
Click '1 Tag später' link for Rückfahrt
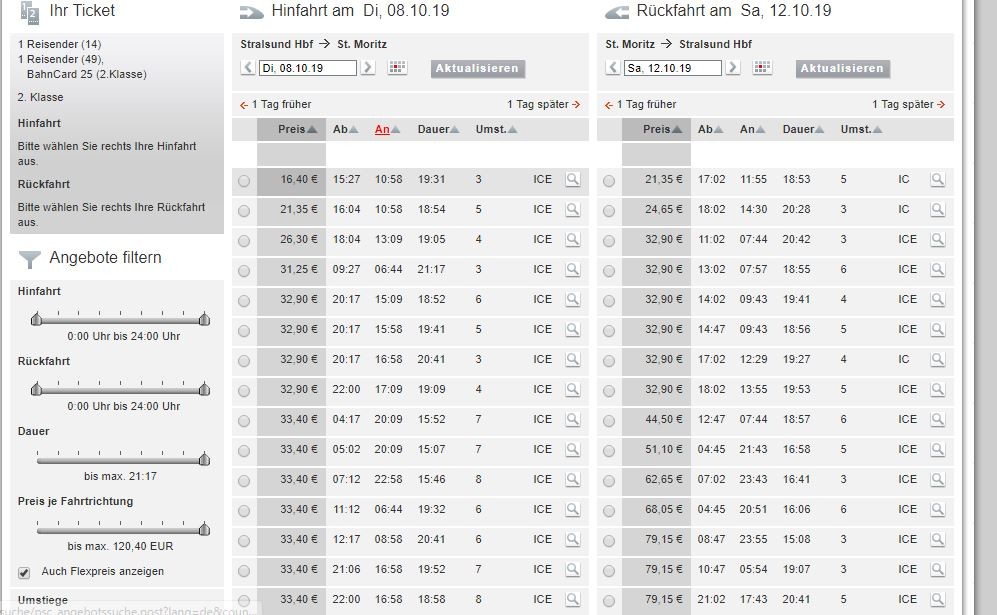[908, 105]
